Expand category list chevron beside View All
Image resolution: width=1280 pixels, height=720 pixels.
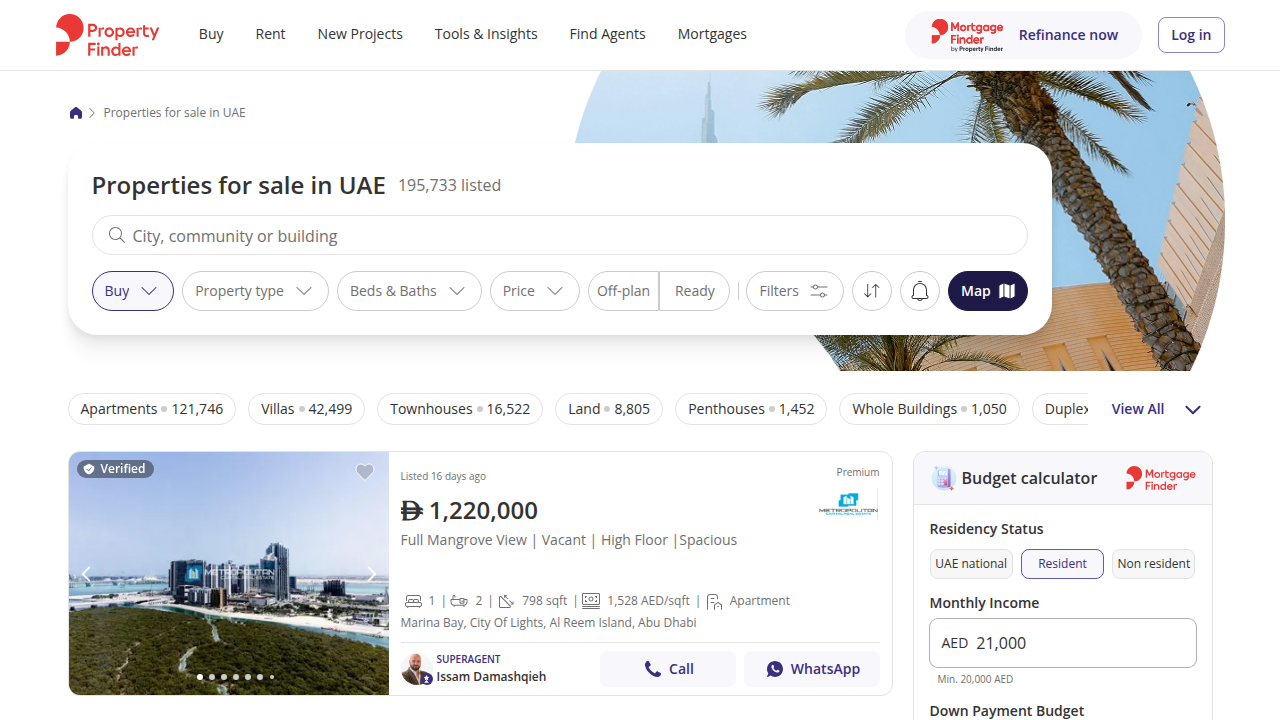click(x=1193, y=409)
